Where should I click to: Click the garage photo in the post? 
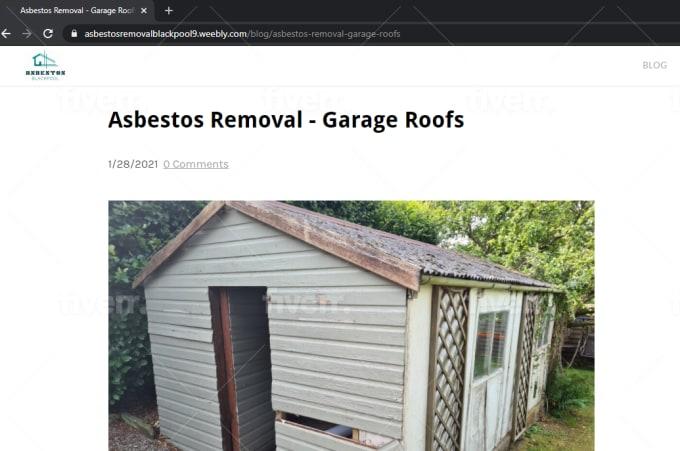(351, 326)
